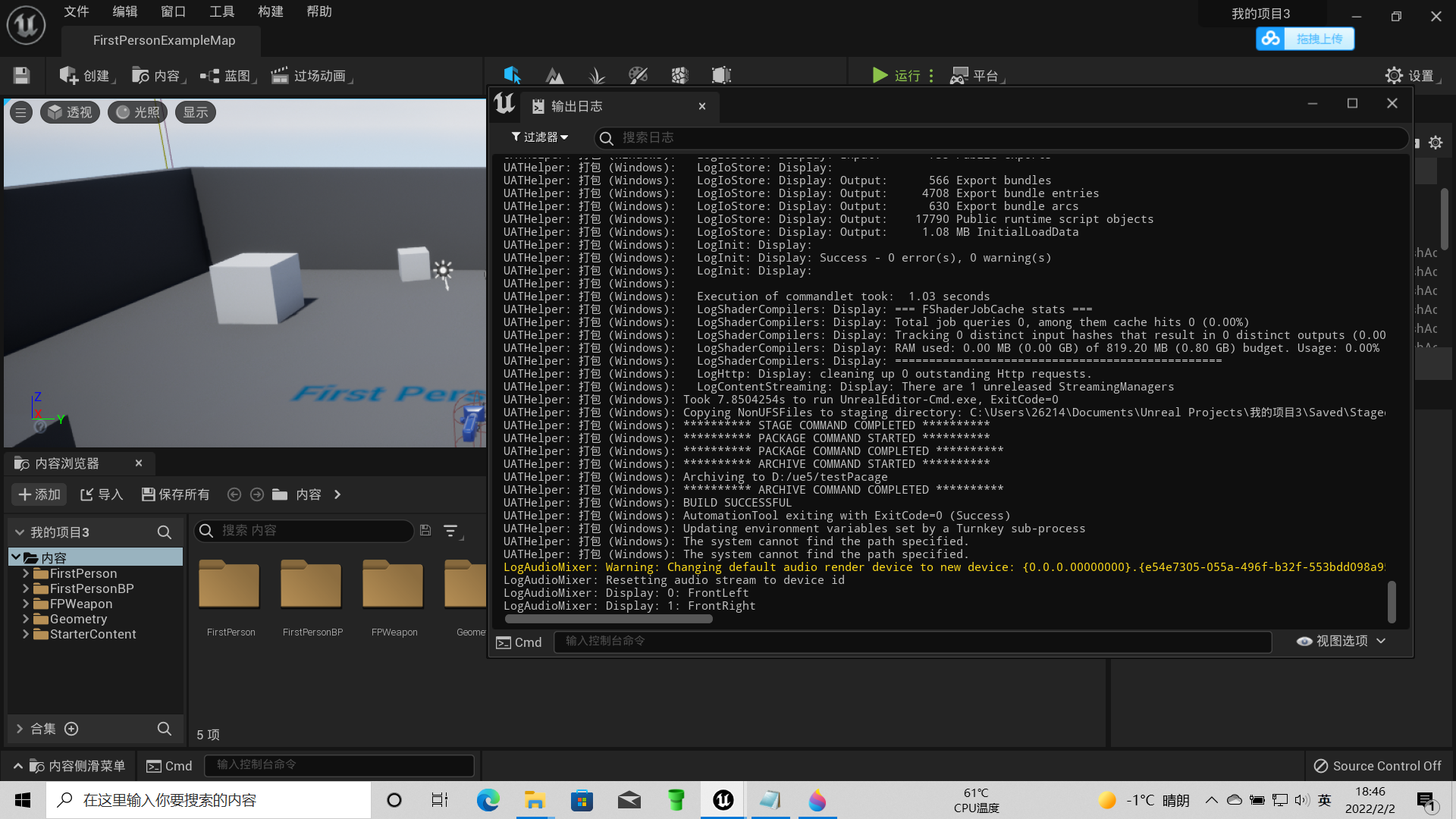Expand the Geometry tree folder

point(26,619)
